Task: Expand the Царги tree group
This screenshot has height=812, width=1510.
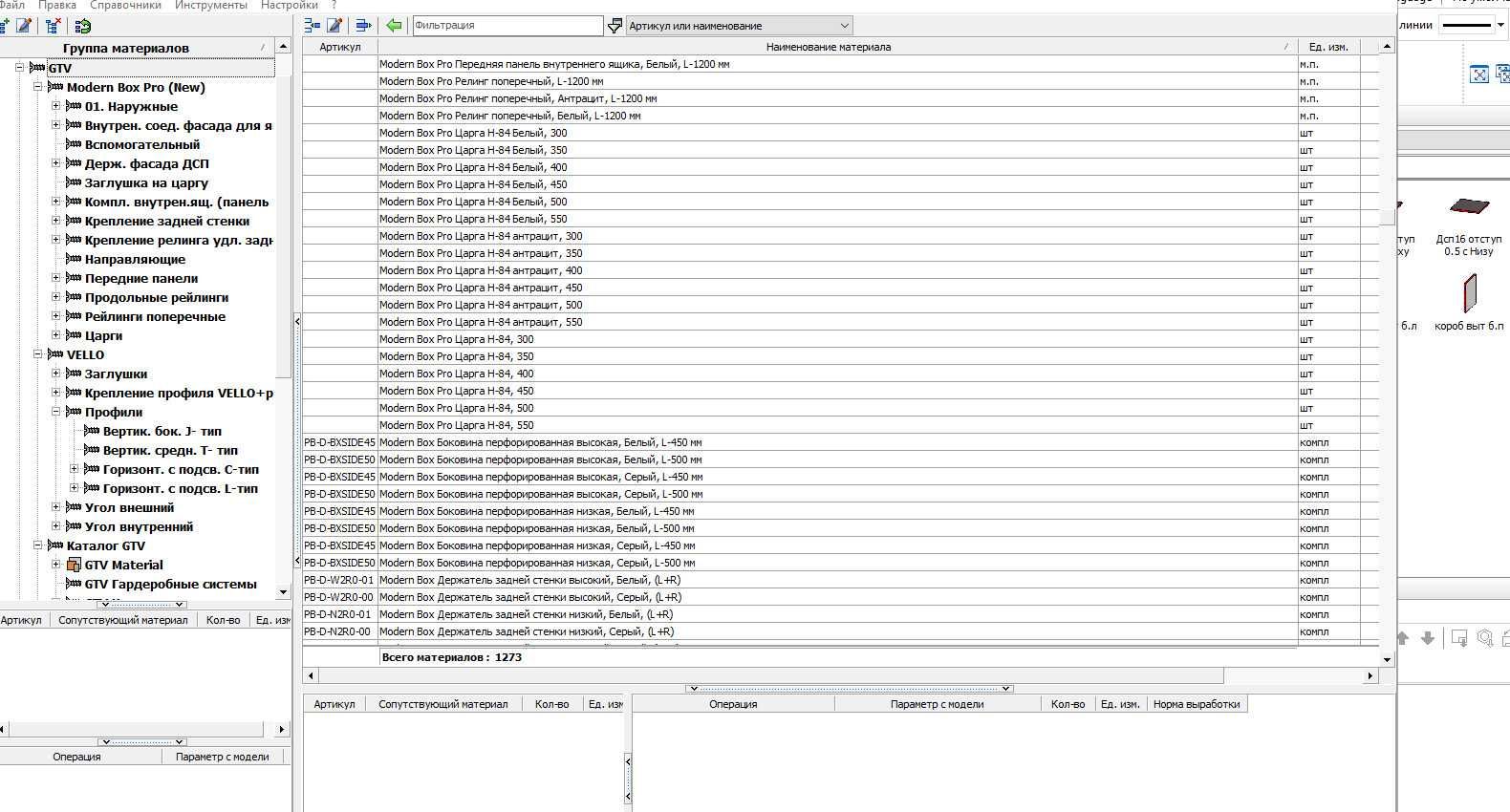Action: coord(55,335)
